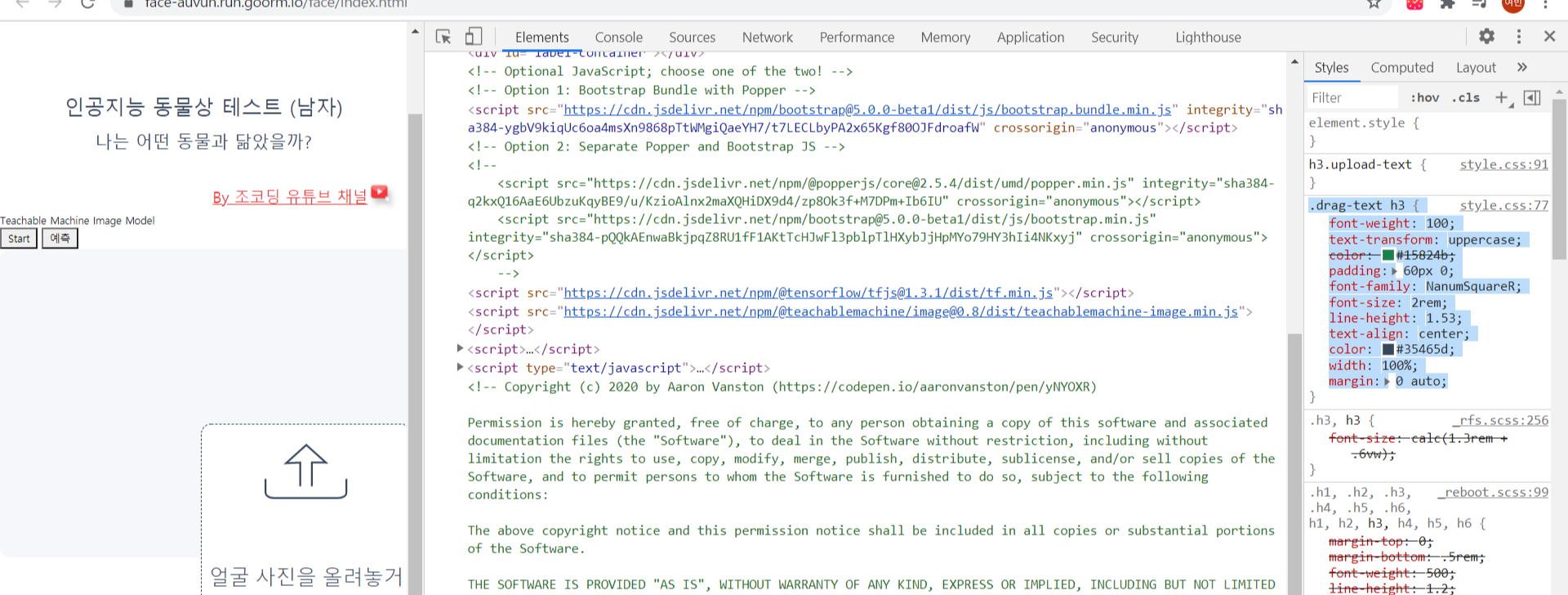Click the 나는 어떤 동물과 닮았을까? subtitle
This screenshot has width=1568, height=595.
click(203, 141)
